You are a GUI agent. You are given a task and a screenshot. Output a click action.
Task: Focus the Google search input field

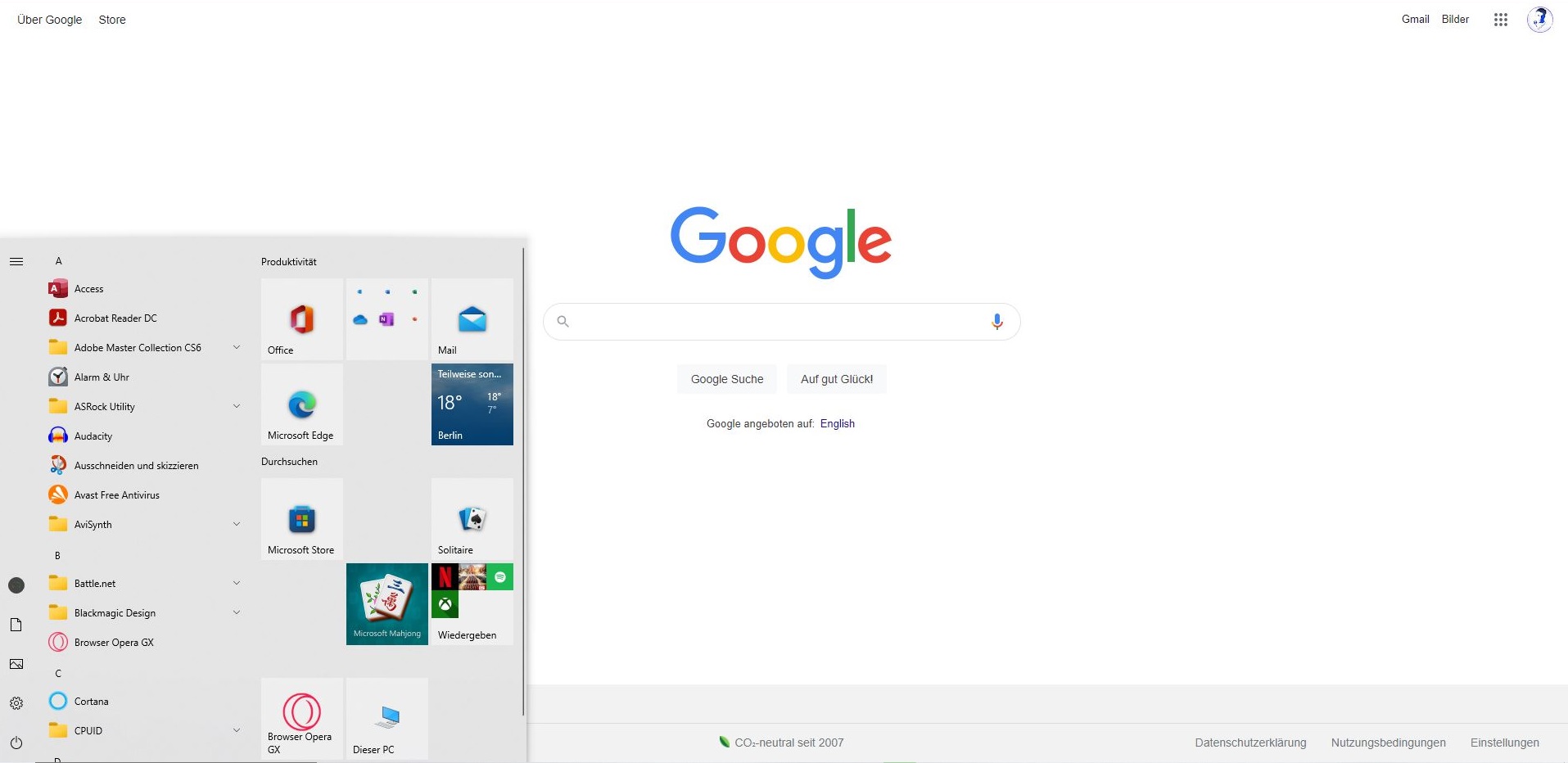click(781, 322)
